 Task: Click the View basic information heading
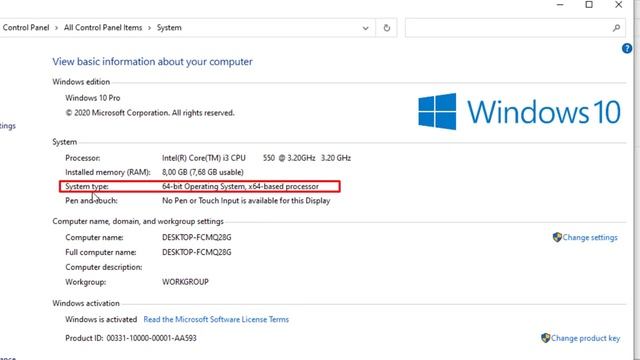(x=152, y=62)
